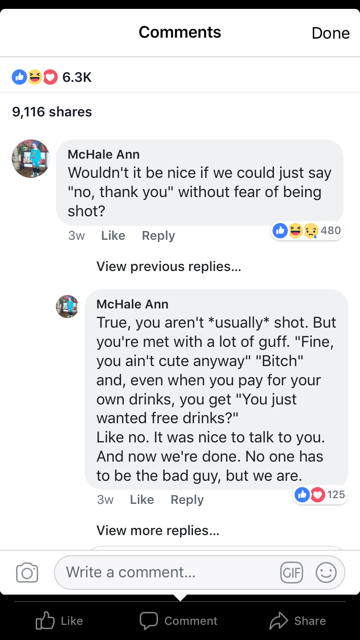View the 480 reactions on first comment
360x640 pixels.
[307, 231]
